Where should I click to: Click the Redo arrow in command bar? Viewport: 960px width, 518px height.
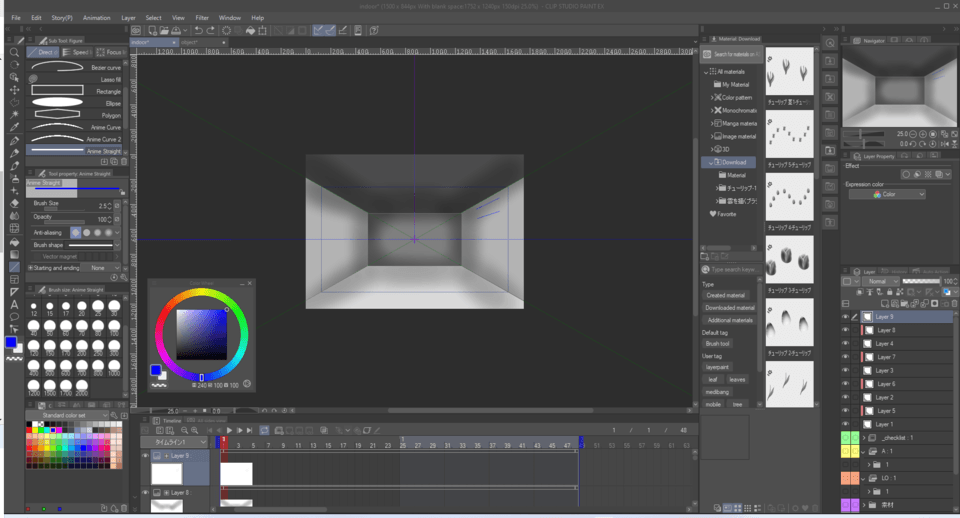[x=211, y=30]
